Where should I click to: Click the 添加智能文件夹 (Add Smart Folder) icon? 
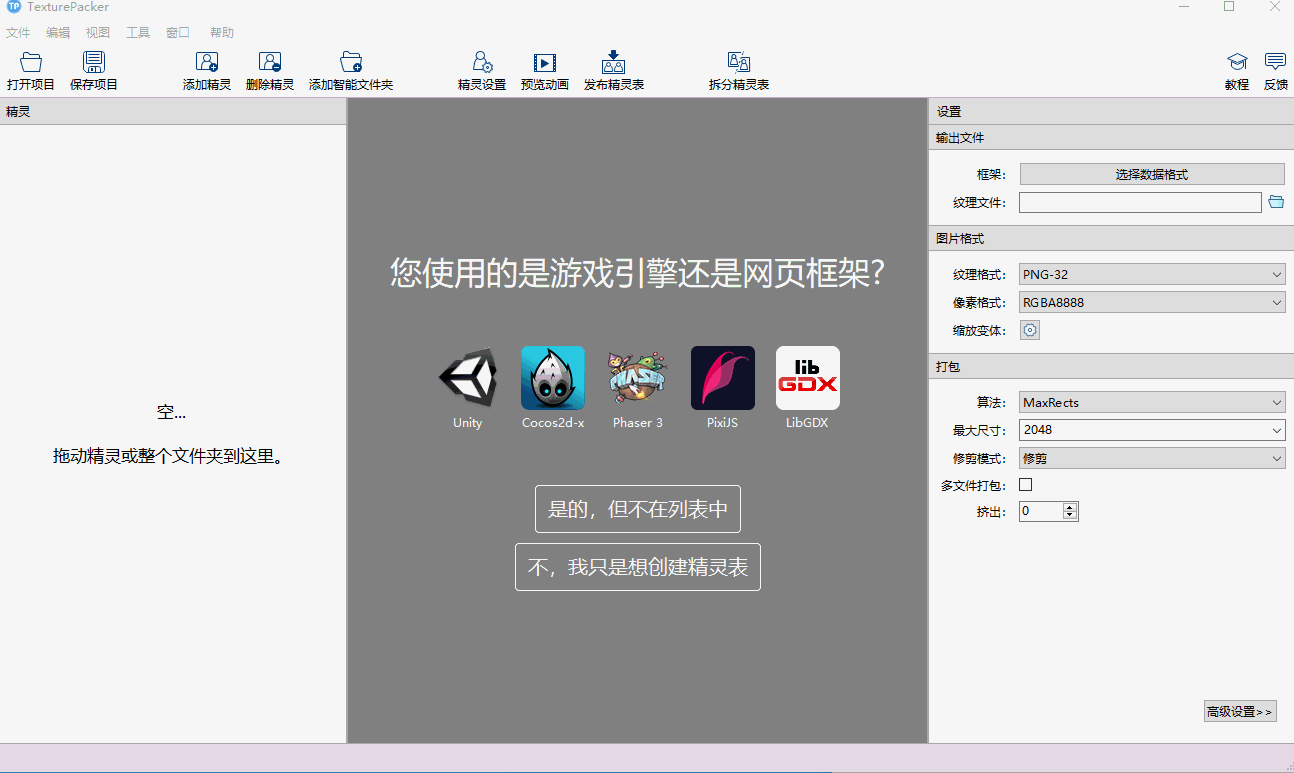[x=351, y=62]
